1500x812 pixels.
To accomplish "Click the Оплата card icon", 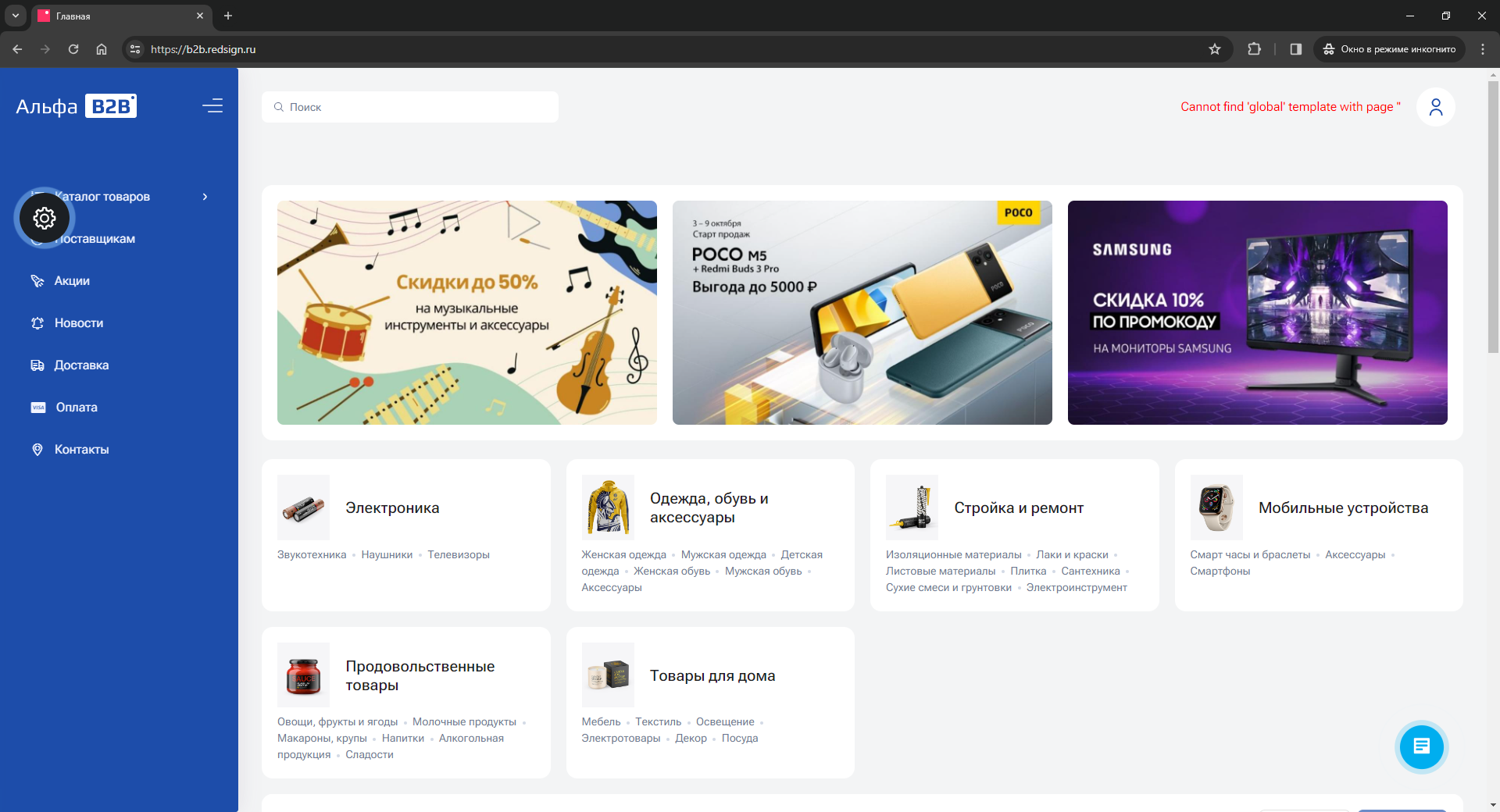I will 38,408.
